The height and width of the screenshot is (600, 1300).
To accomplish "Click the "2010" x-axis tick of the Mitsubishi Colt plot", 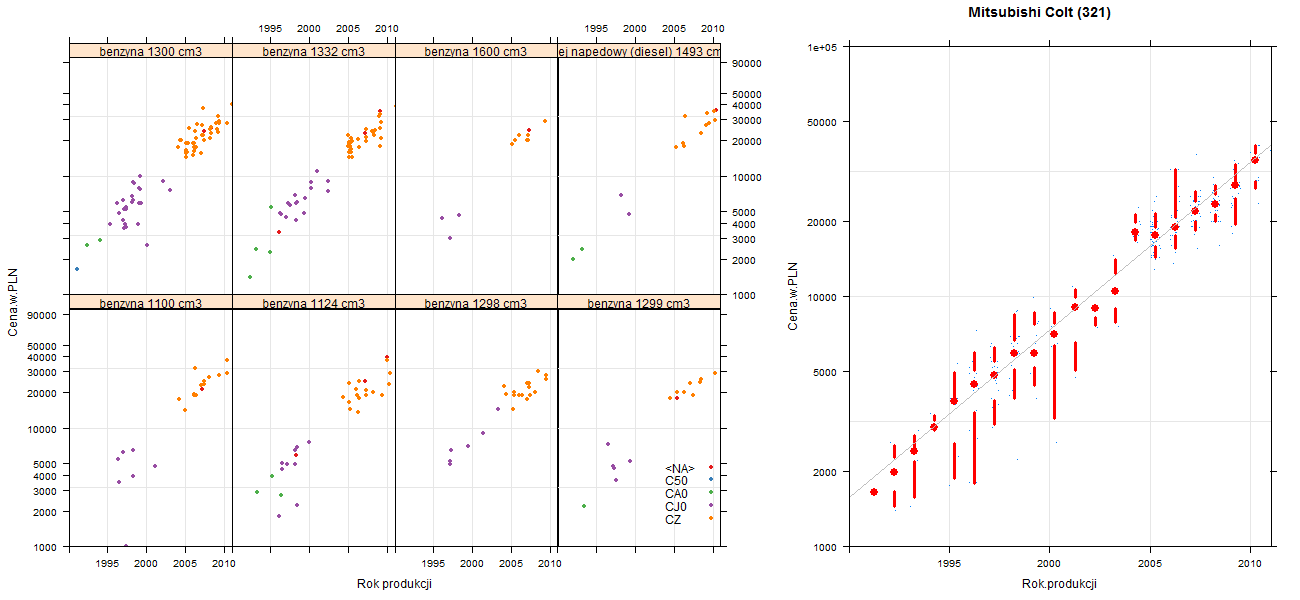I will [x=1250, y=564].
